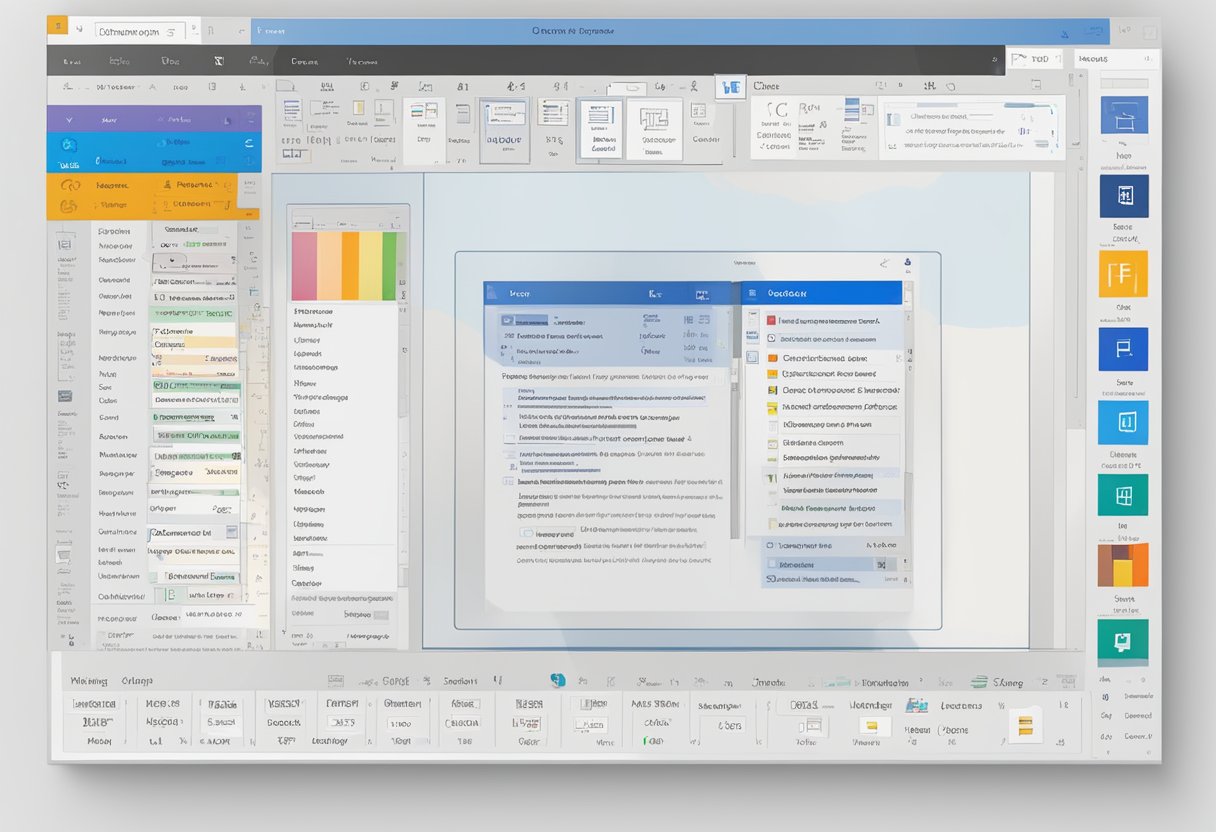
Task: Click the light blue bracketed-number sidebar tile
Action: 1122,422
